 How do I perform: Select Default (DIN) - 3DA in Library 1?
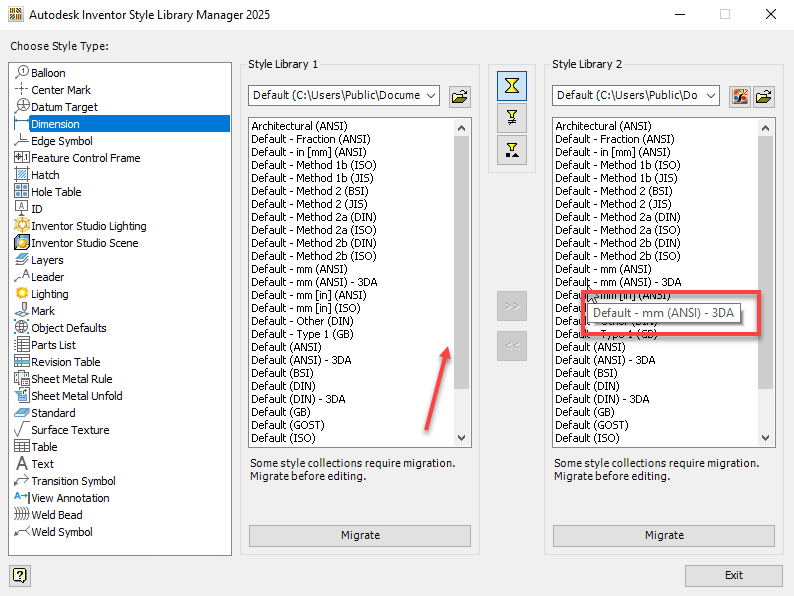298,399
